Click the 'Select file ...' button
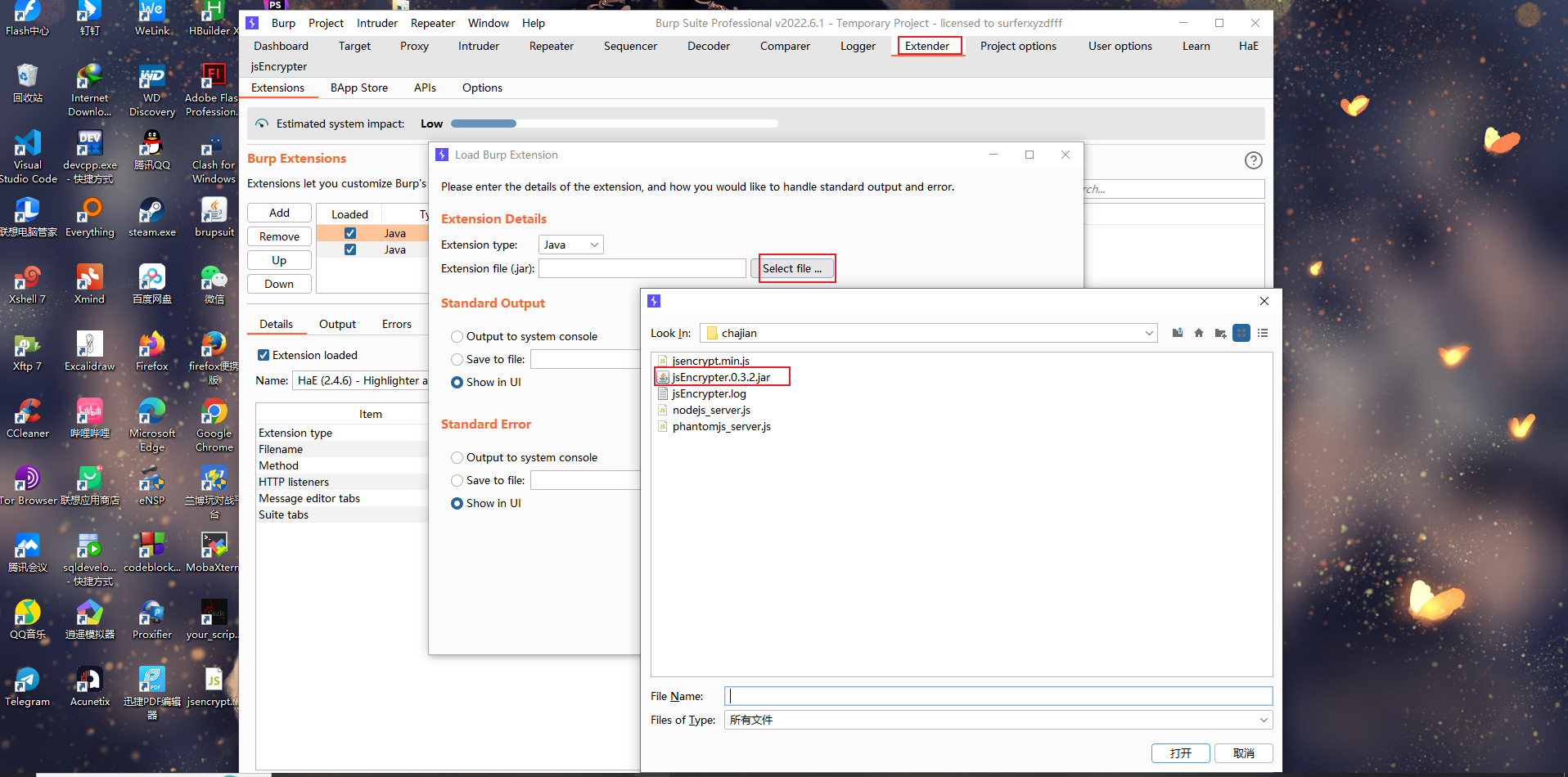This screenshot has width=1568, height=777. pyautogui.click(x=792, y=268)
